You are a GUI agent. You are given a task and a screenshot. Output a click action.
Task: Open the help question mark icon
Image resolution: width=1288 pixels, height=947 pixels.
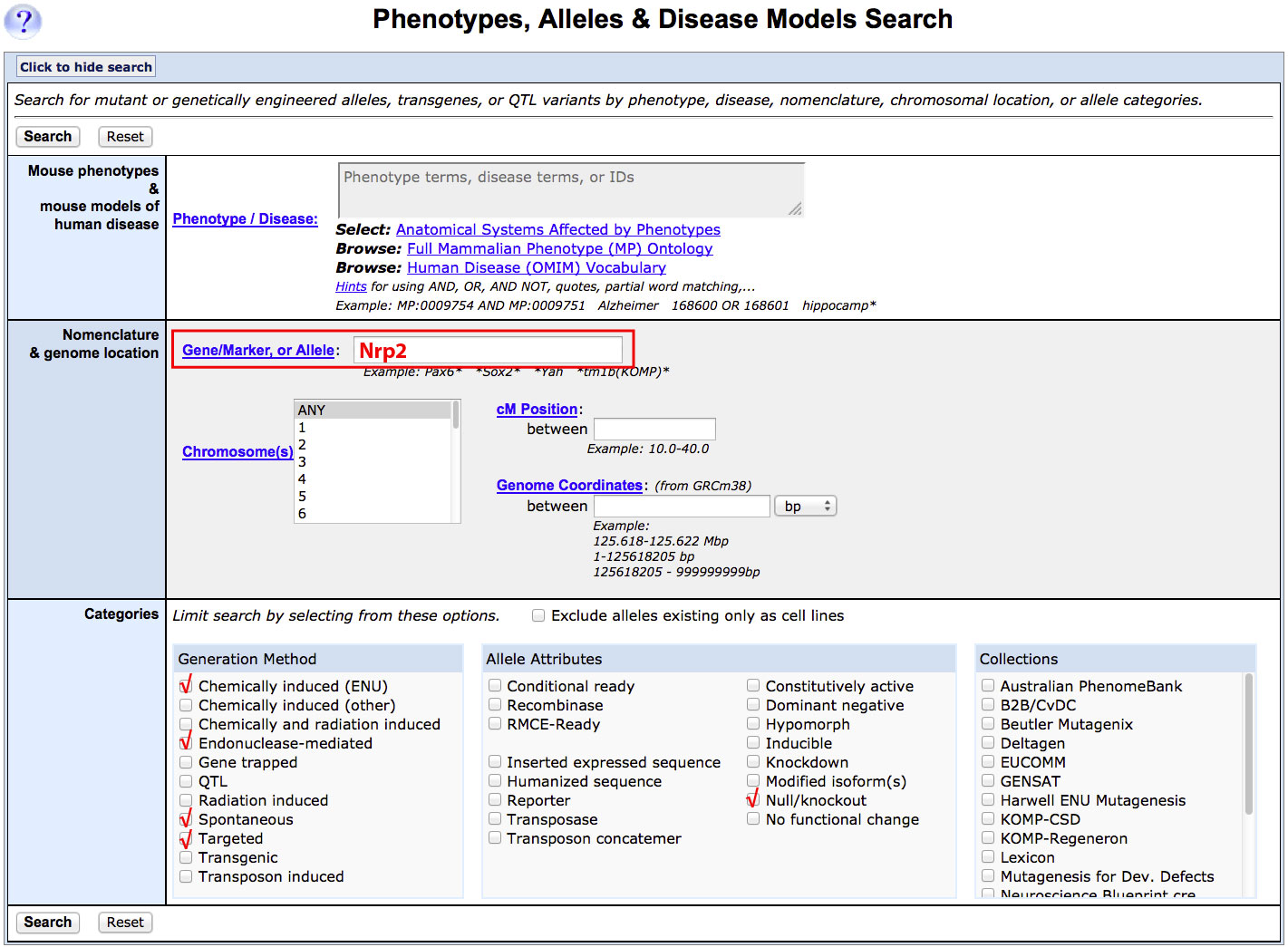pos(23,21)
